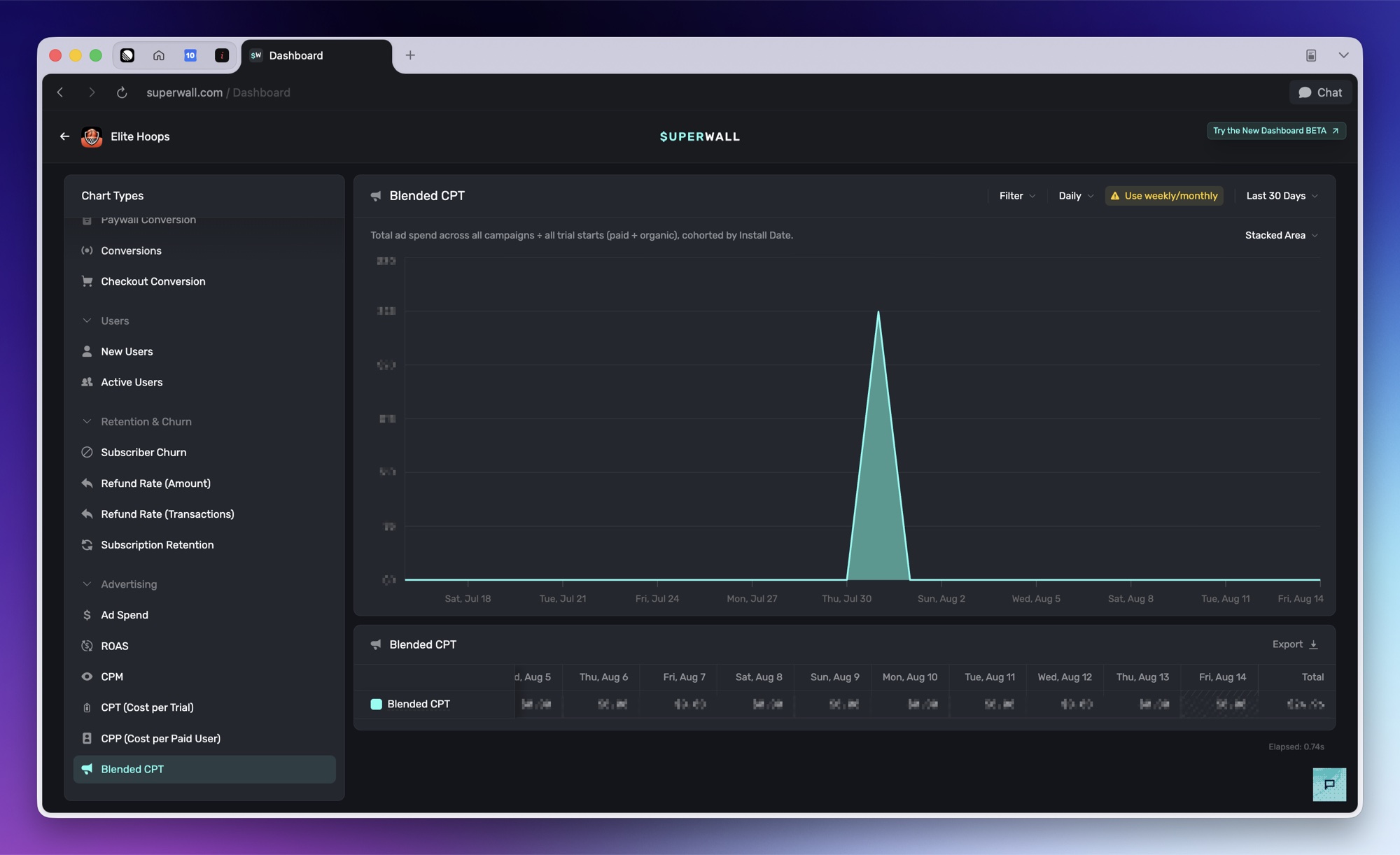Click the CPM eye icon
This screenshot has height=855, width=1400.
(87, 677)
